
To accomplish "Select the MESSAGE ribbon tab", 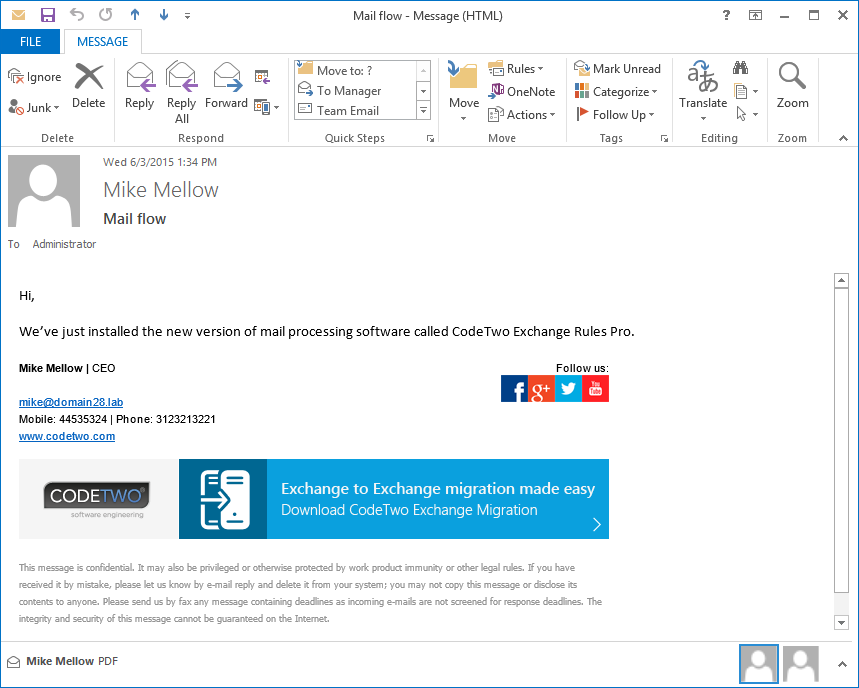I will [102, 42].
